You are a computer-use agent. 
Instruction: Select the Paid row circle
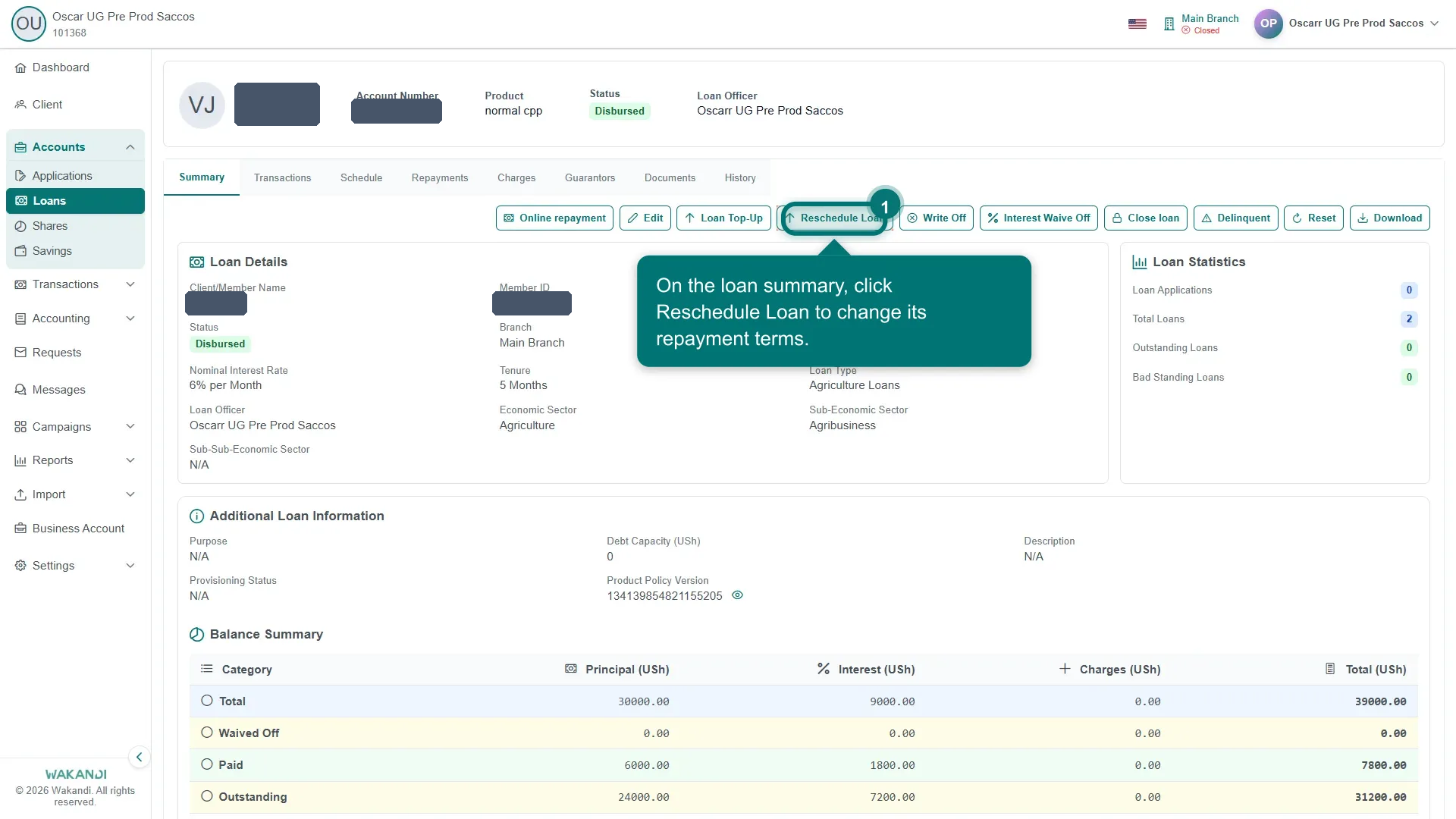(x=206, y=764)
